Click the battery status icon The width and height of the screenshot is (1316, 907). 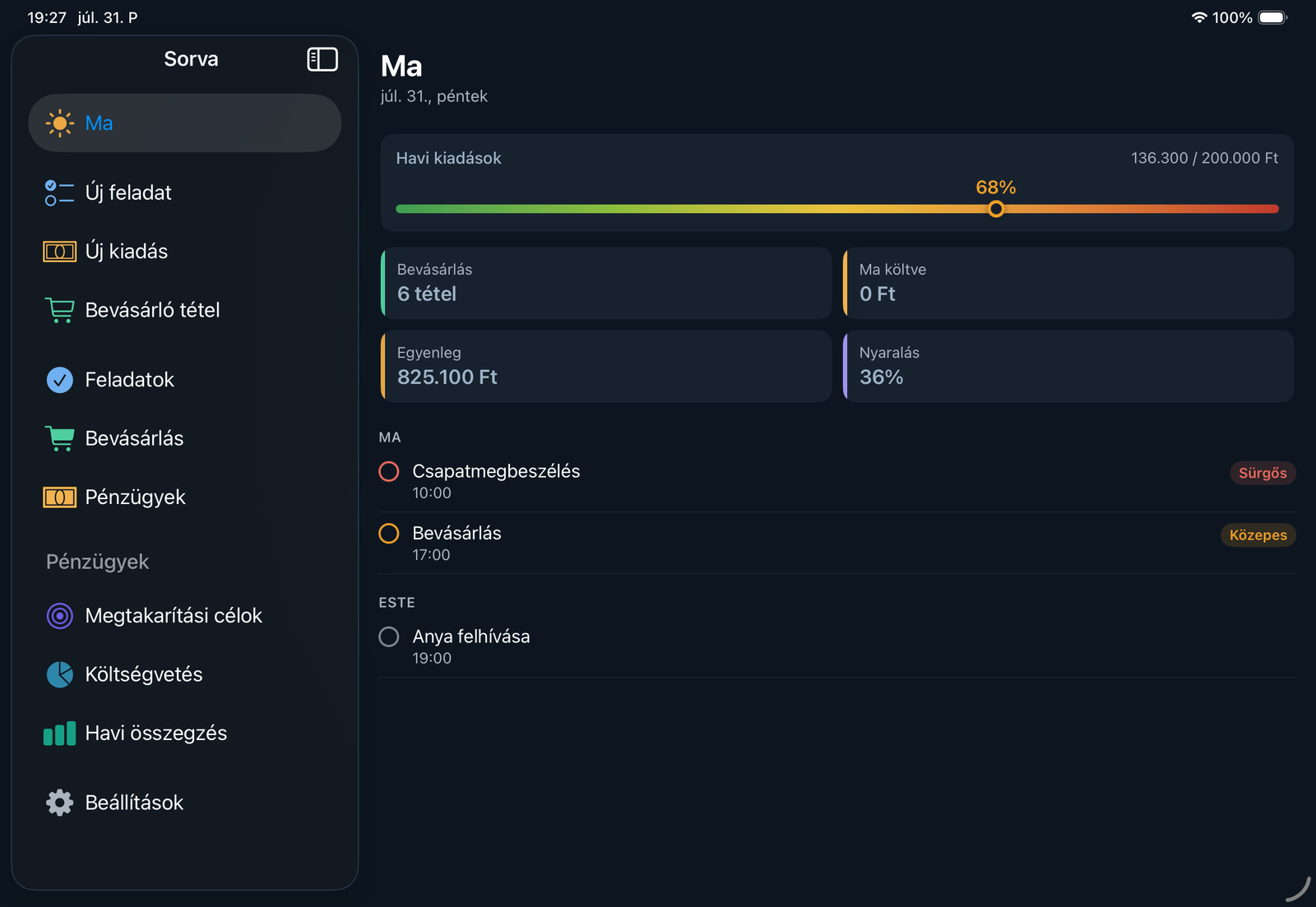1272,17
